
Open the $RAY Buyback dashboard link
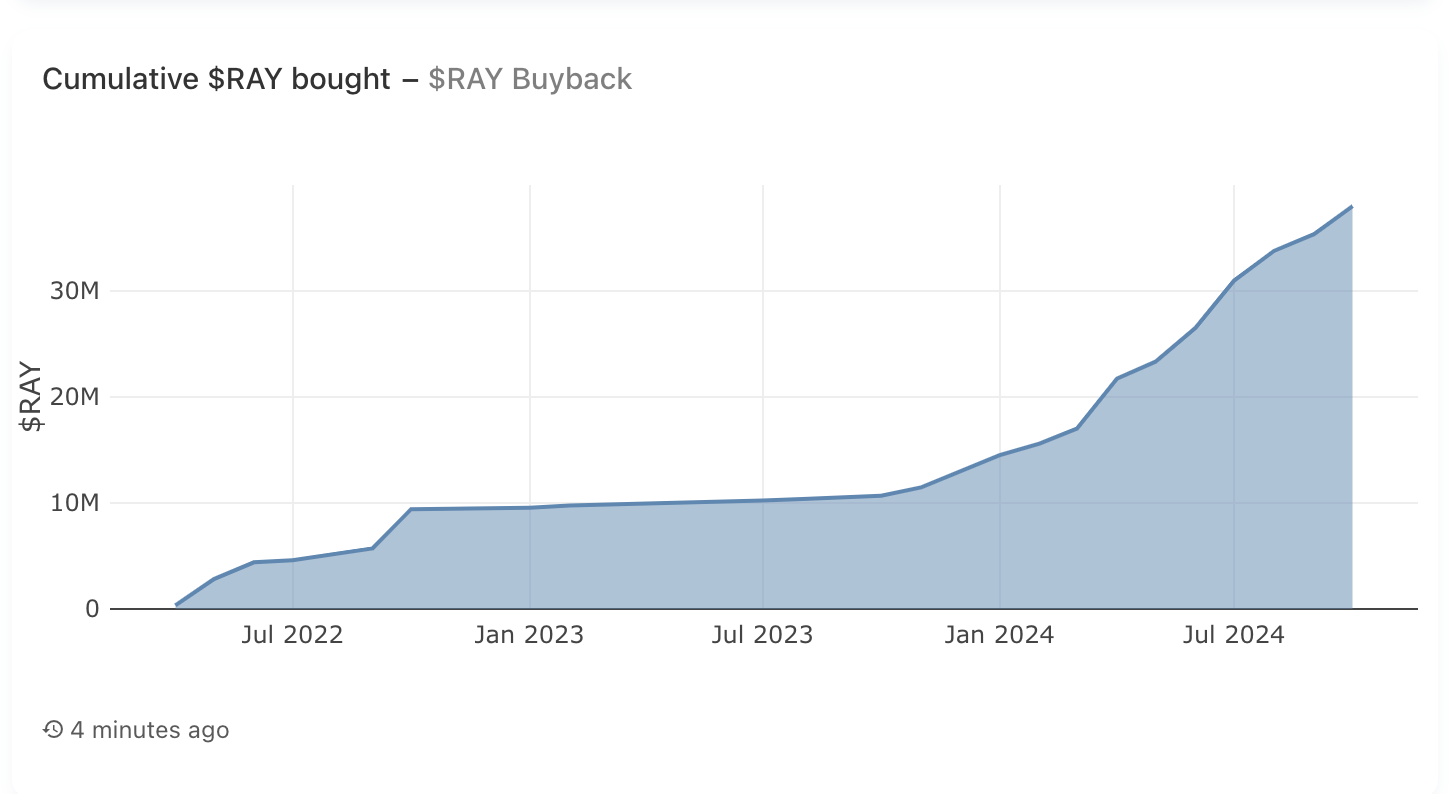coord(530,79)
